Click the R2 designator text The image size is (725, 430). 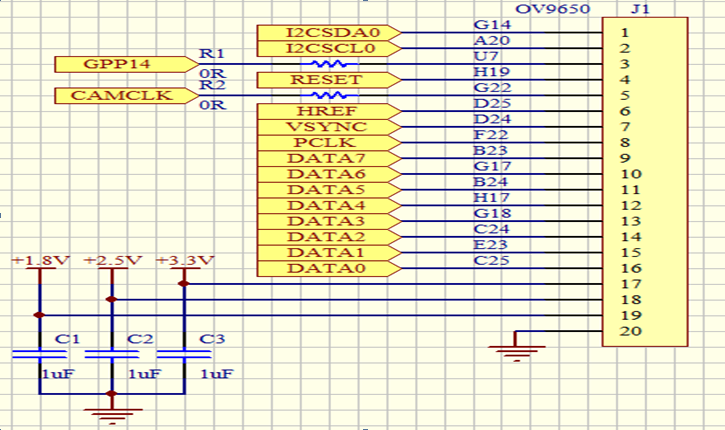213,85
